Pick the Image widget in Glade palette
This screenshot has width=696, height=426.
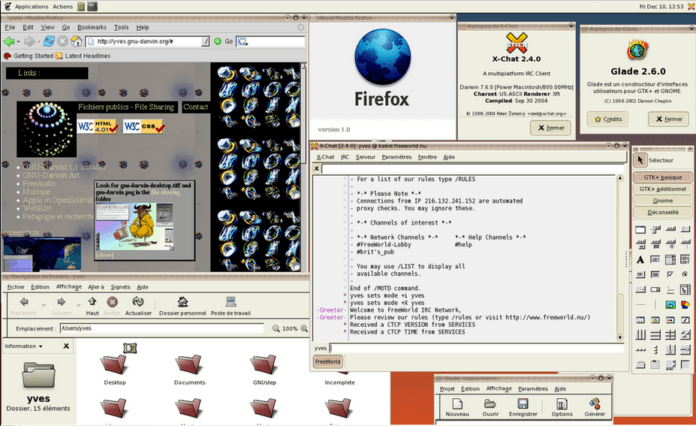(670, 305)
